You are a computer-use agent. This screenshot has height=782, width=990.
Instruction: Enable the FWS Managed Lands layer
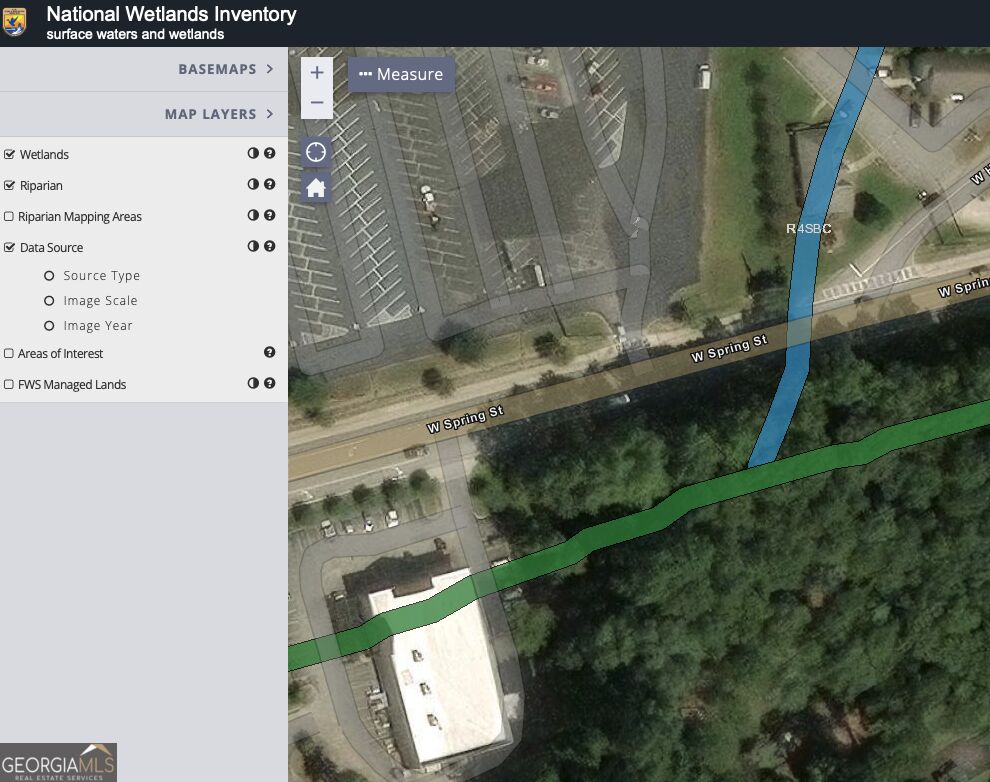9,384
